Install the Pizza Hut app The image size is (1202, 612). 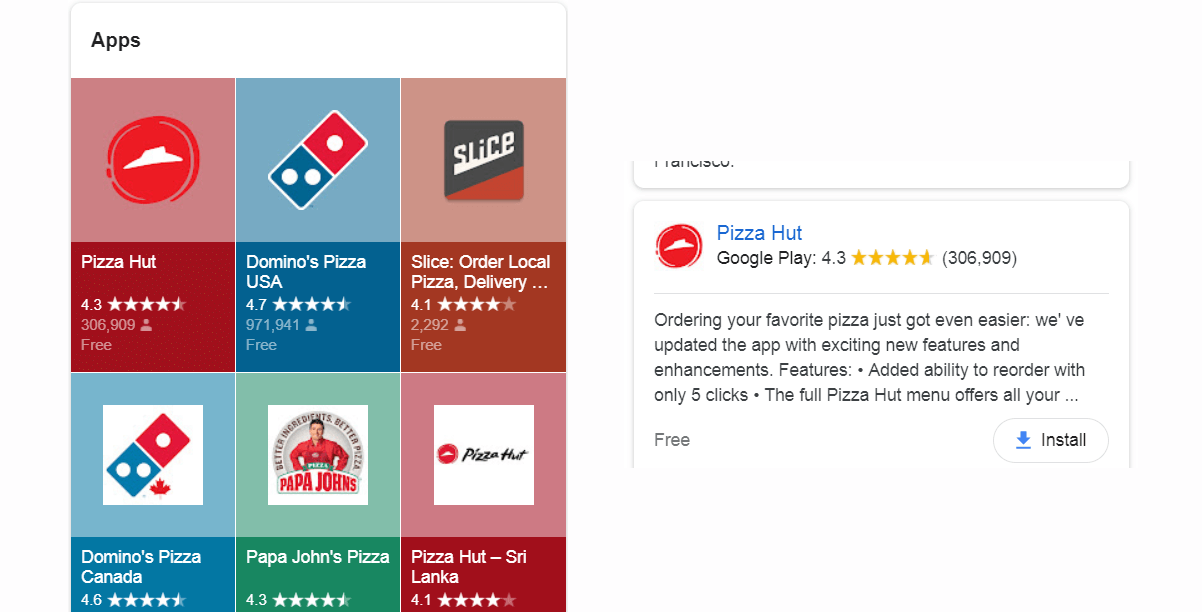(x=1051, y=440)
